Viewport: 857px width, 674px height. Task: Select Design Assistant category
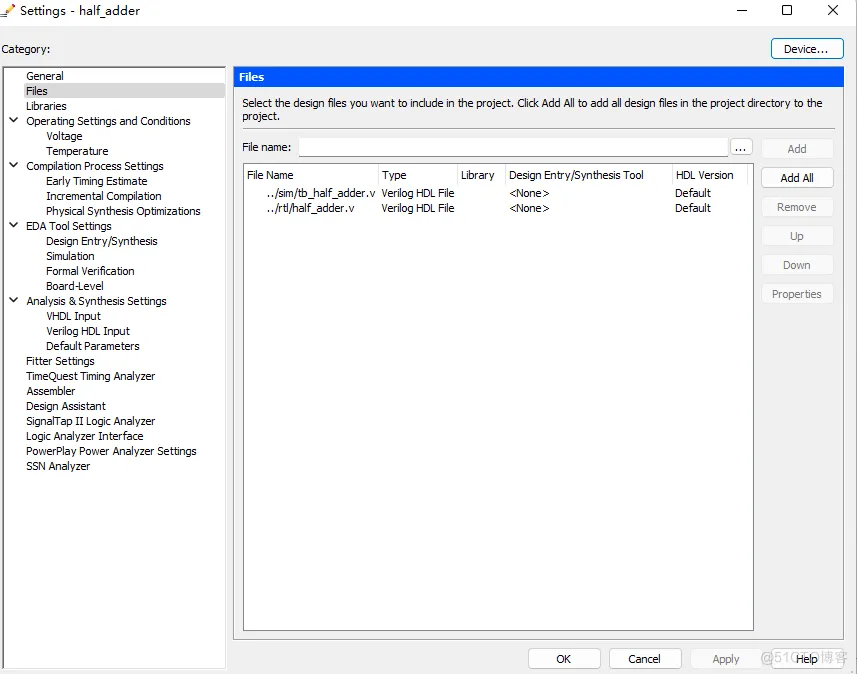(66, 406)
